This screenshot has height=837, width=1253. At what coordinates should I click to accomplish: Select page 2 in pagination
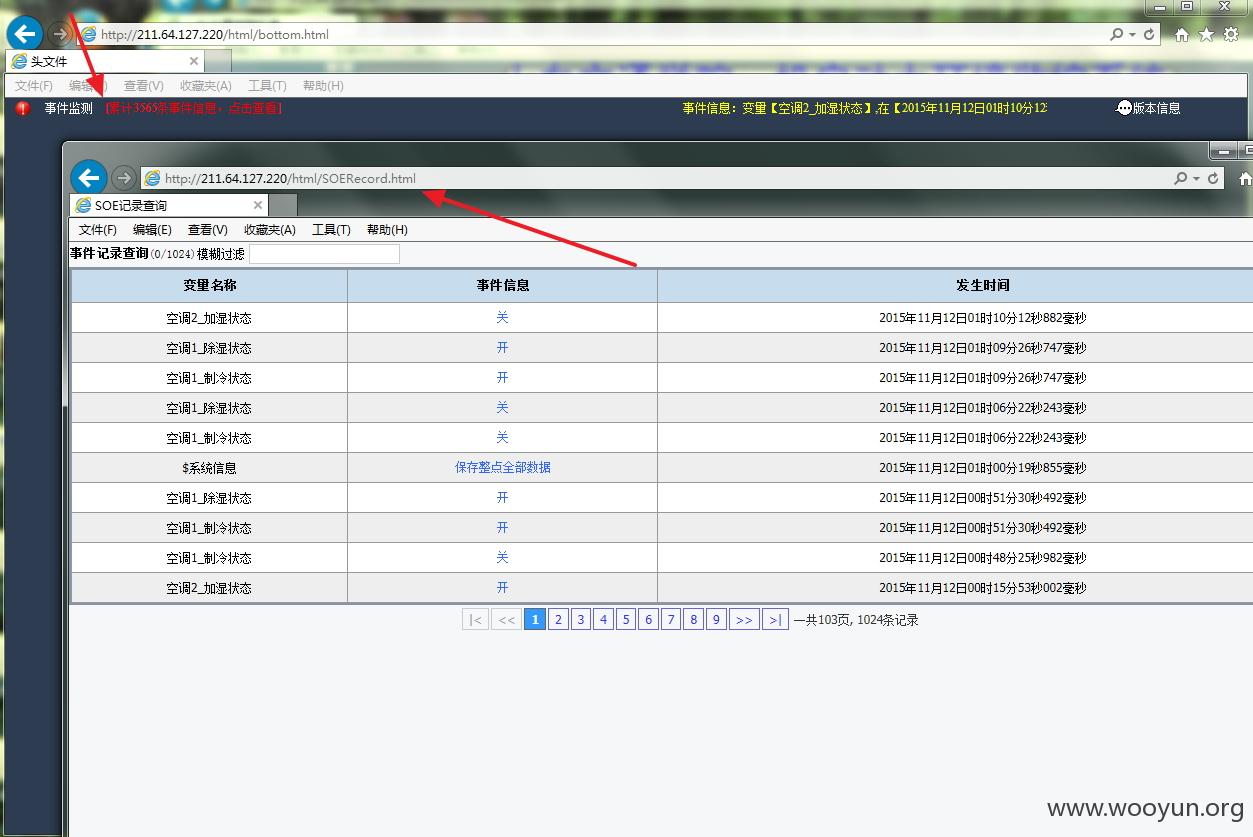(558, 620)
